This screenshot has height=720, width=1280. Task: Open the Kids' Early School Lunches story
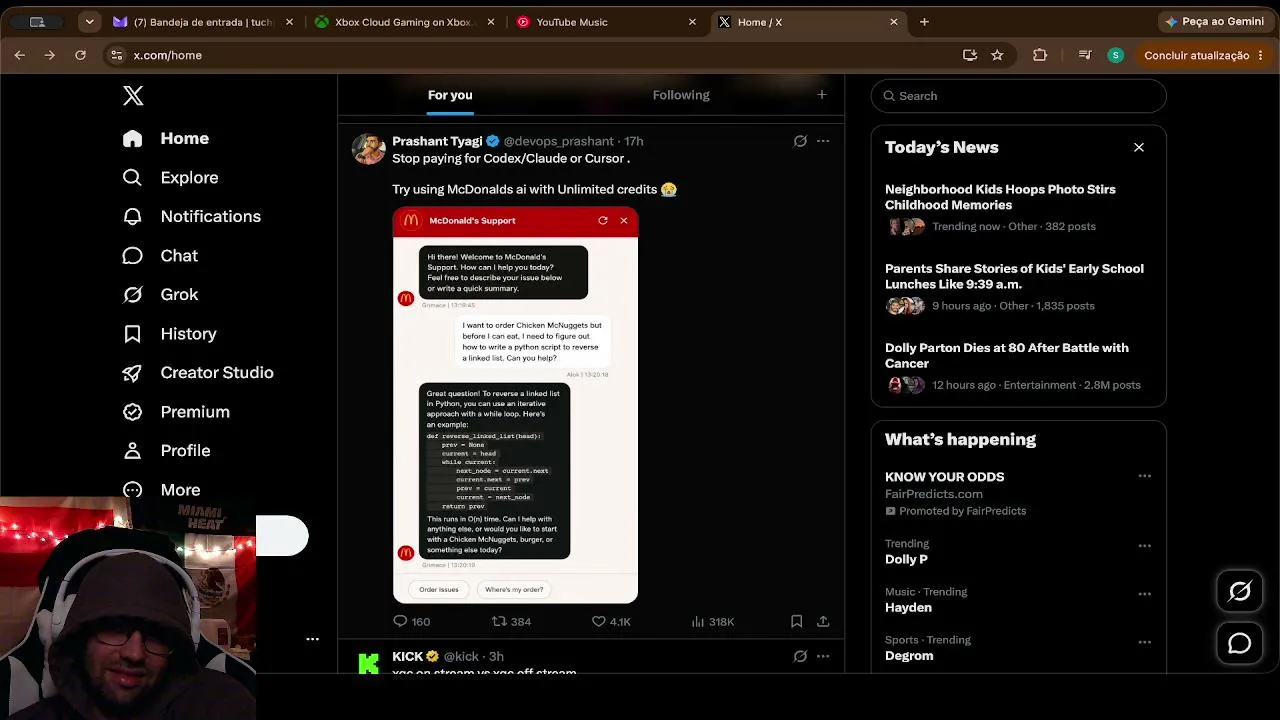(x=1019, y=287)
